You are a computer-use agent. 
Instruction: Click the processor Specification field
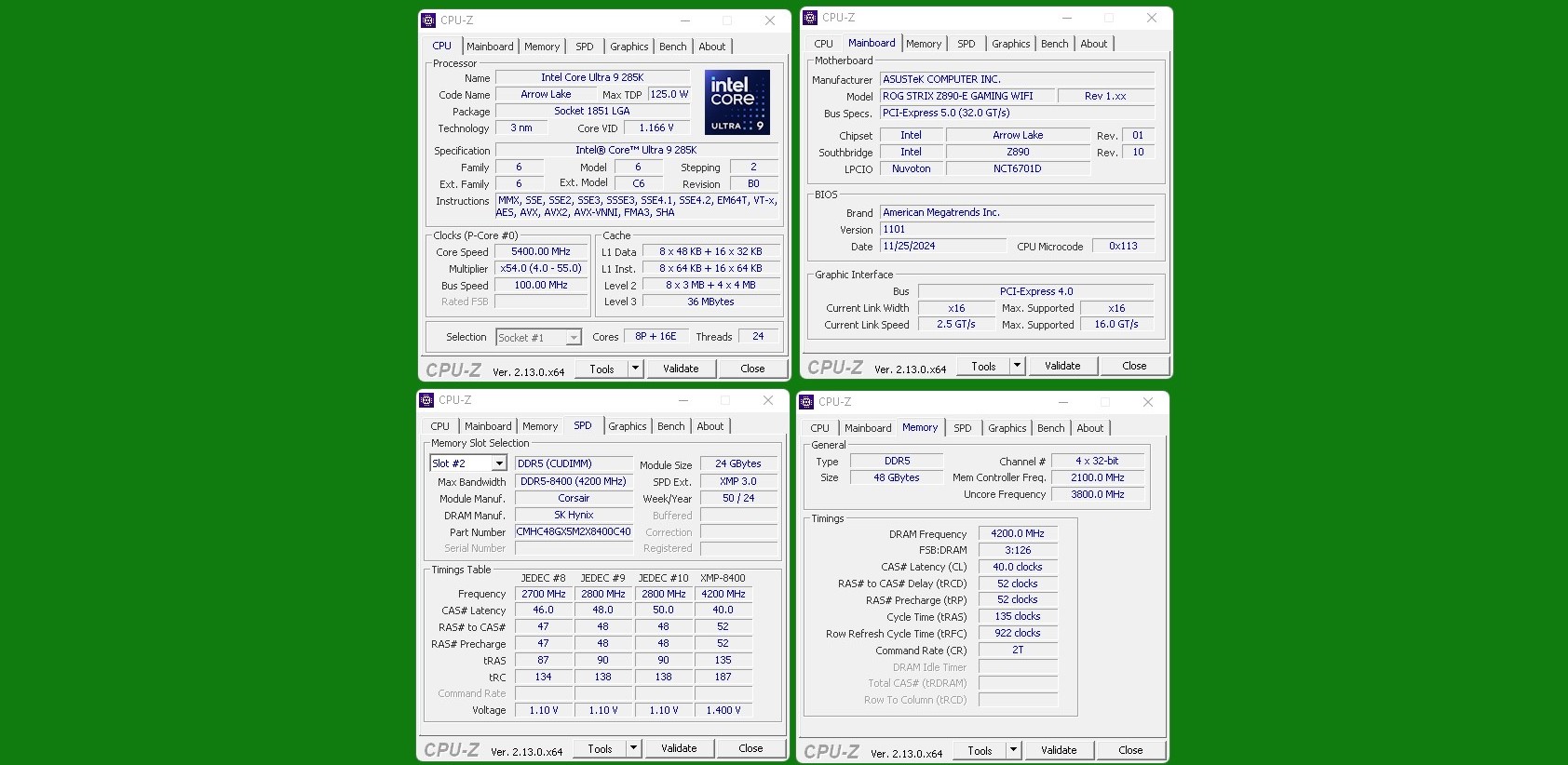click(x=636, y=151)
